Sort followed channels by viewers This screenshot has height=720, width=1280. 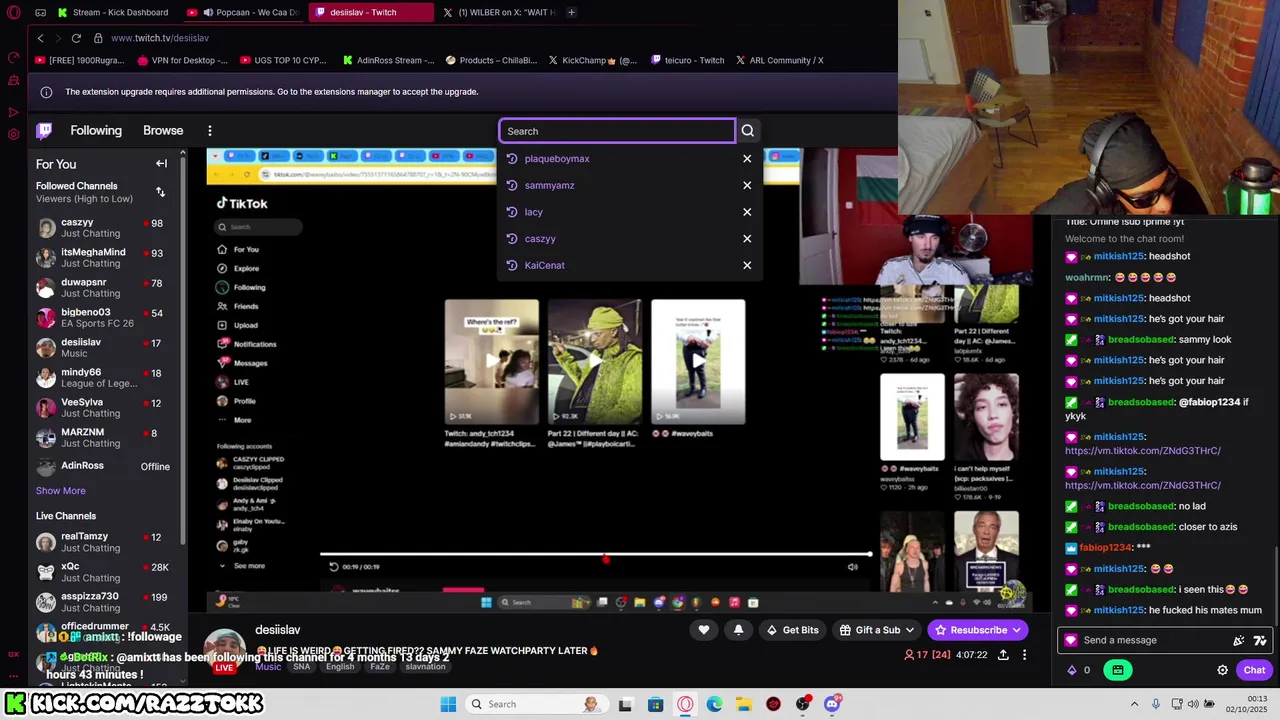(160, 192)
